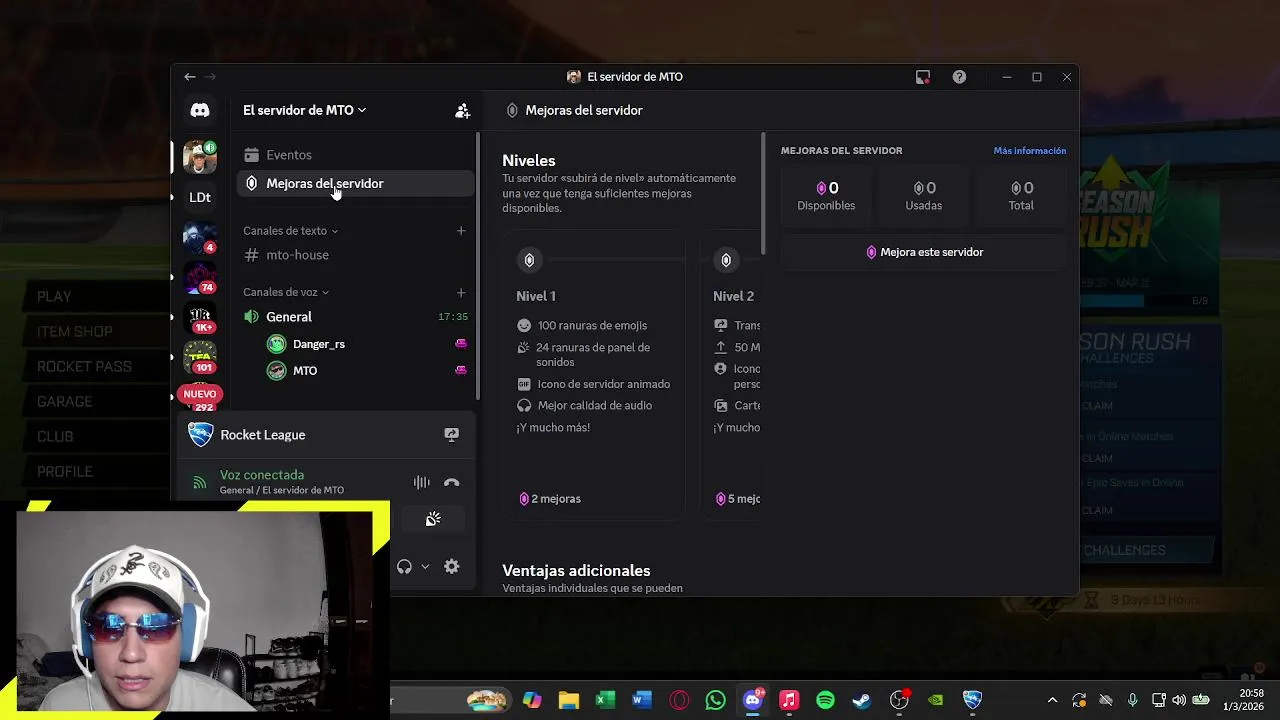
Task: Open OBS Studio from taskbar
Action: [899, 700]
